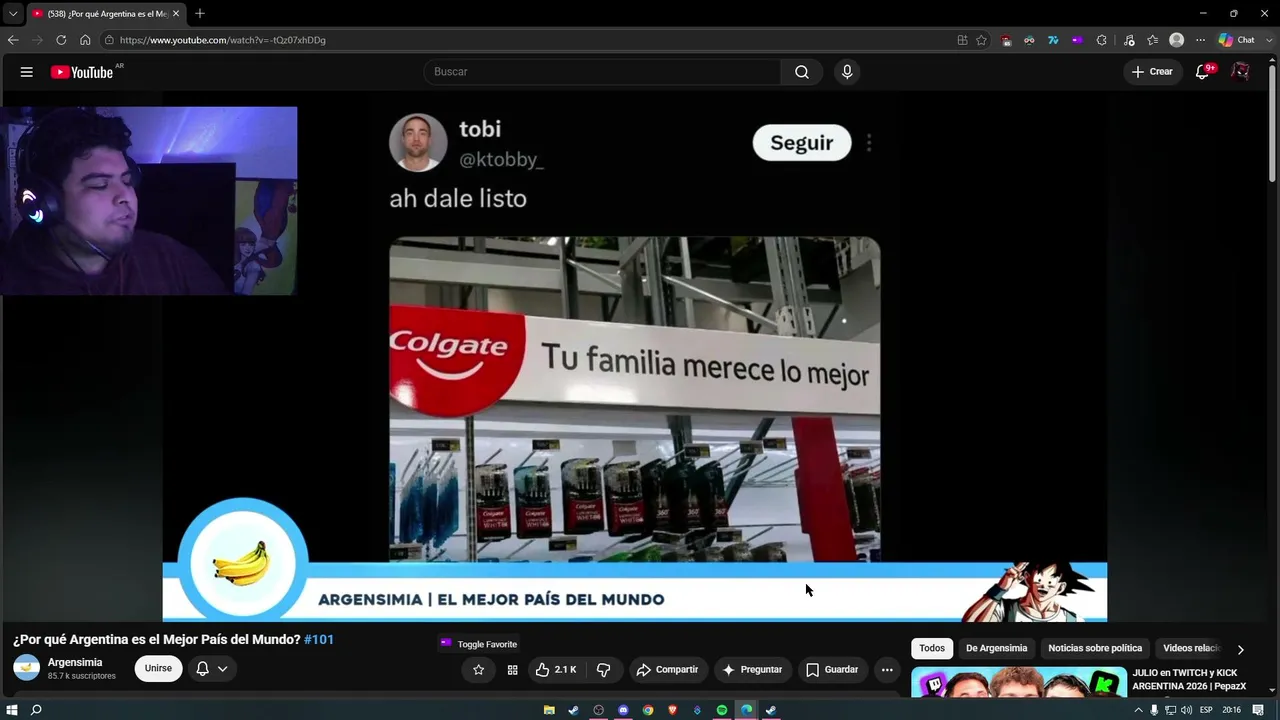Viewport: 1280px width, 720px height.
Task: Open the subscription notification bell dropdown
Action: pyautogui.click(x=211, y=669)
